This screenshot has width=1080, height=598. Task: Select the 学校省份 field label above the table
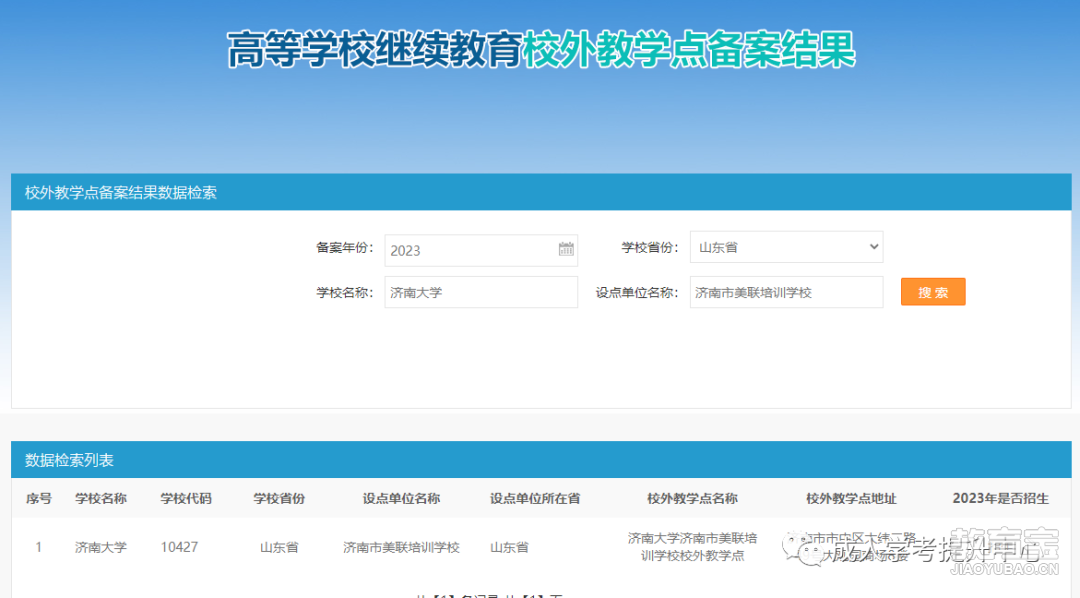(650, 247)
